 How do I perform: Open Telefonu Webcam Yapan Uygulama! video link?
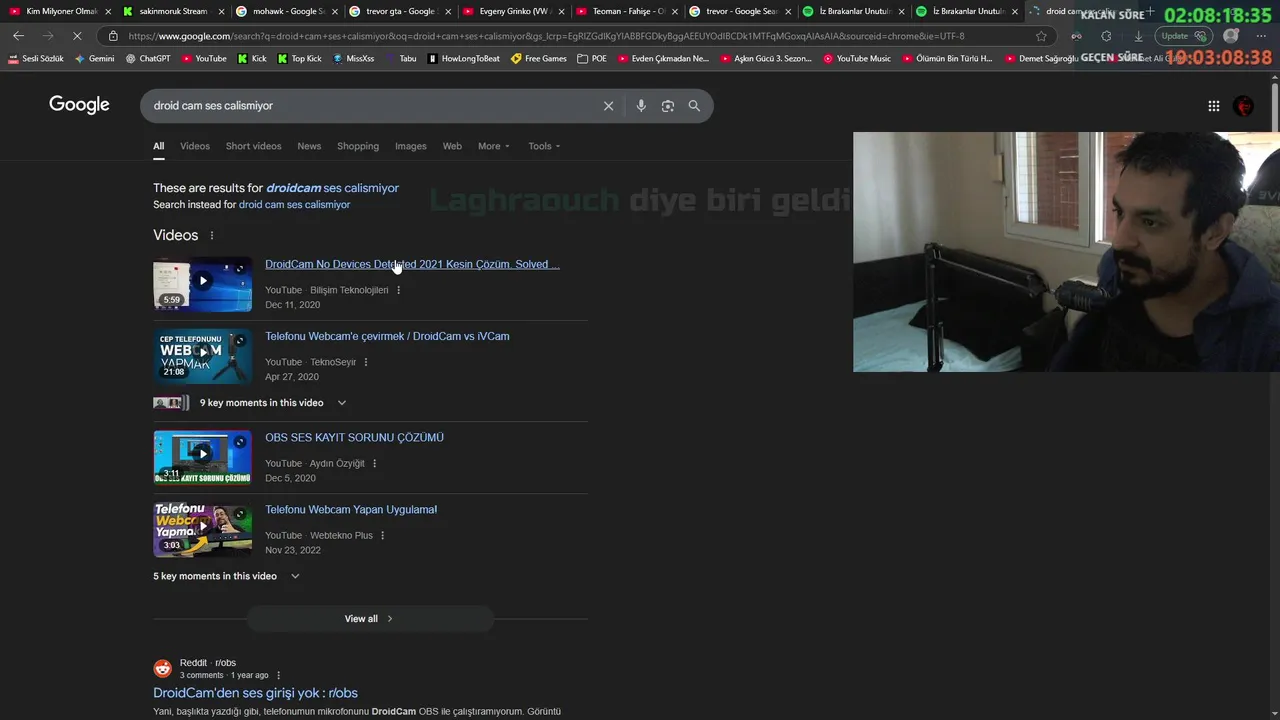point(351,510)
